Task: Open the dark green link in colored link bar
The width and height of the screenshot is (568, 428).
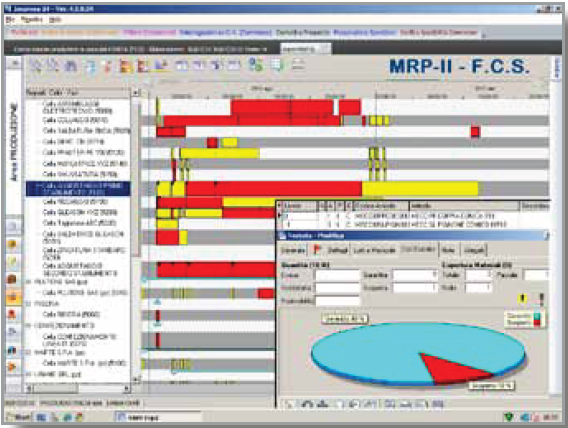Action: point(302,33)
